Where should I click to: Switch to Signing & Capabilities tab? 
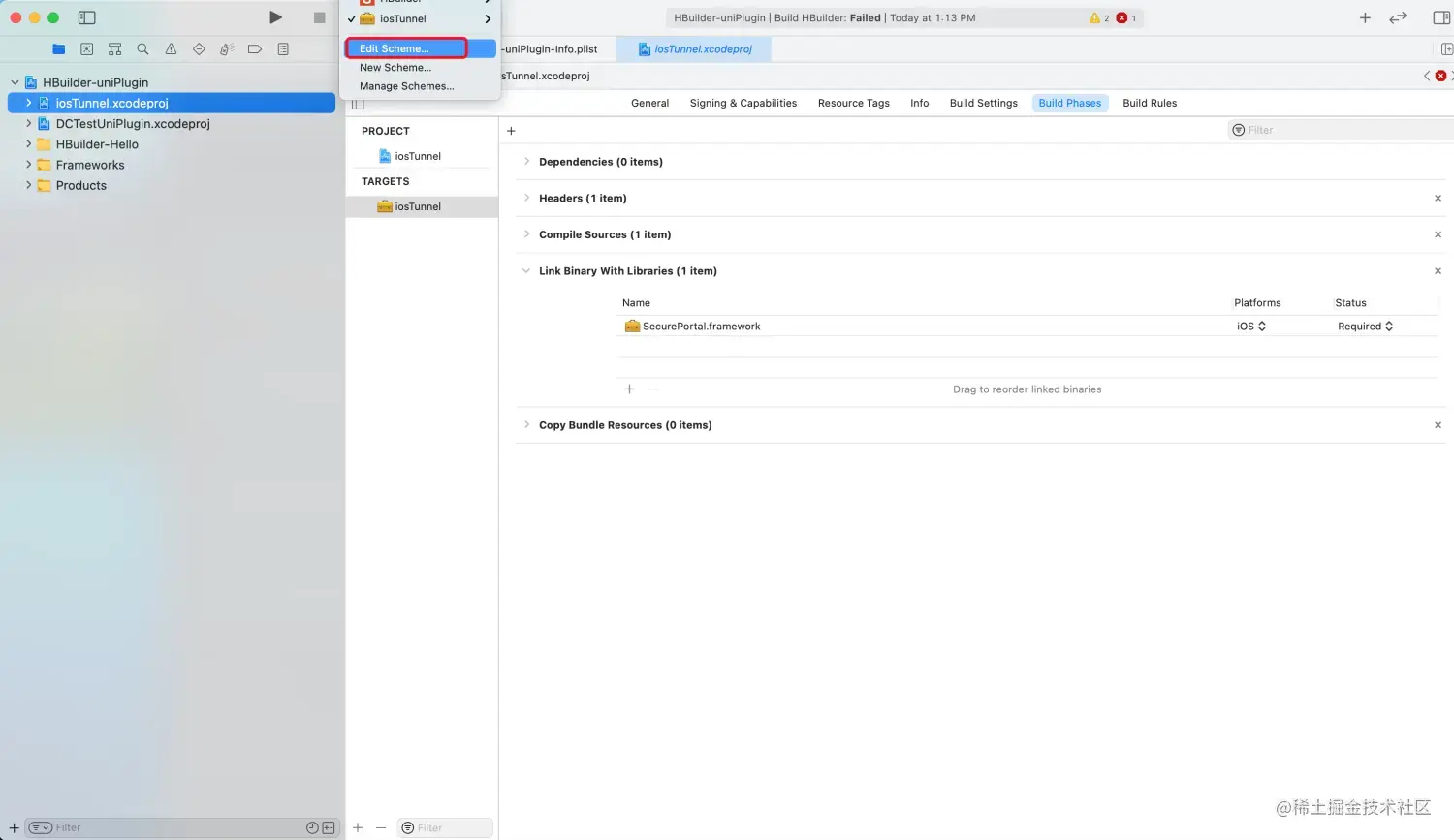coord(743,104)
